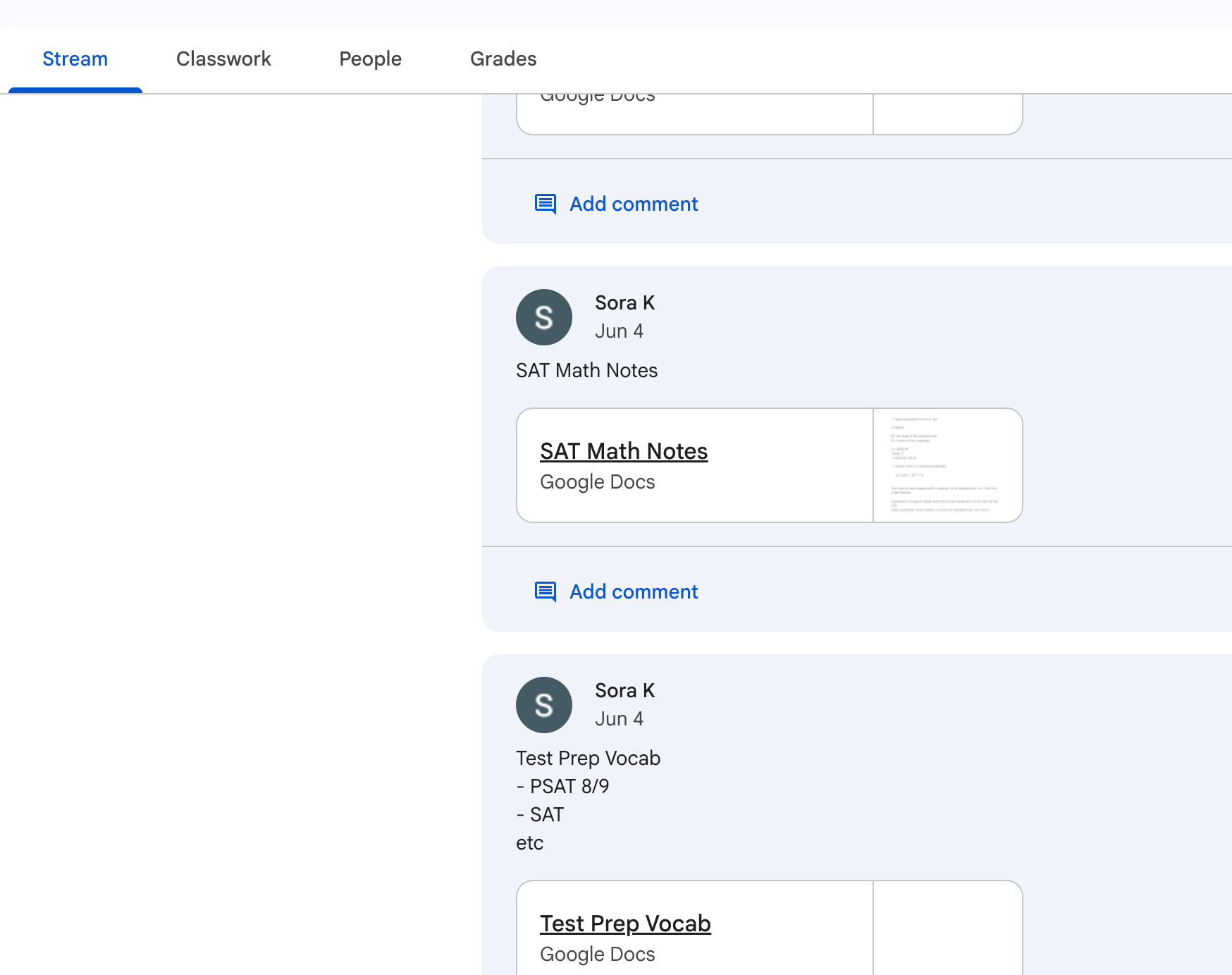Click 'Sora K' name on SAT Math Notes post
The image size is (1232, 975).
624,303
